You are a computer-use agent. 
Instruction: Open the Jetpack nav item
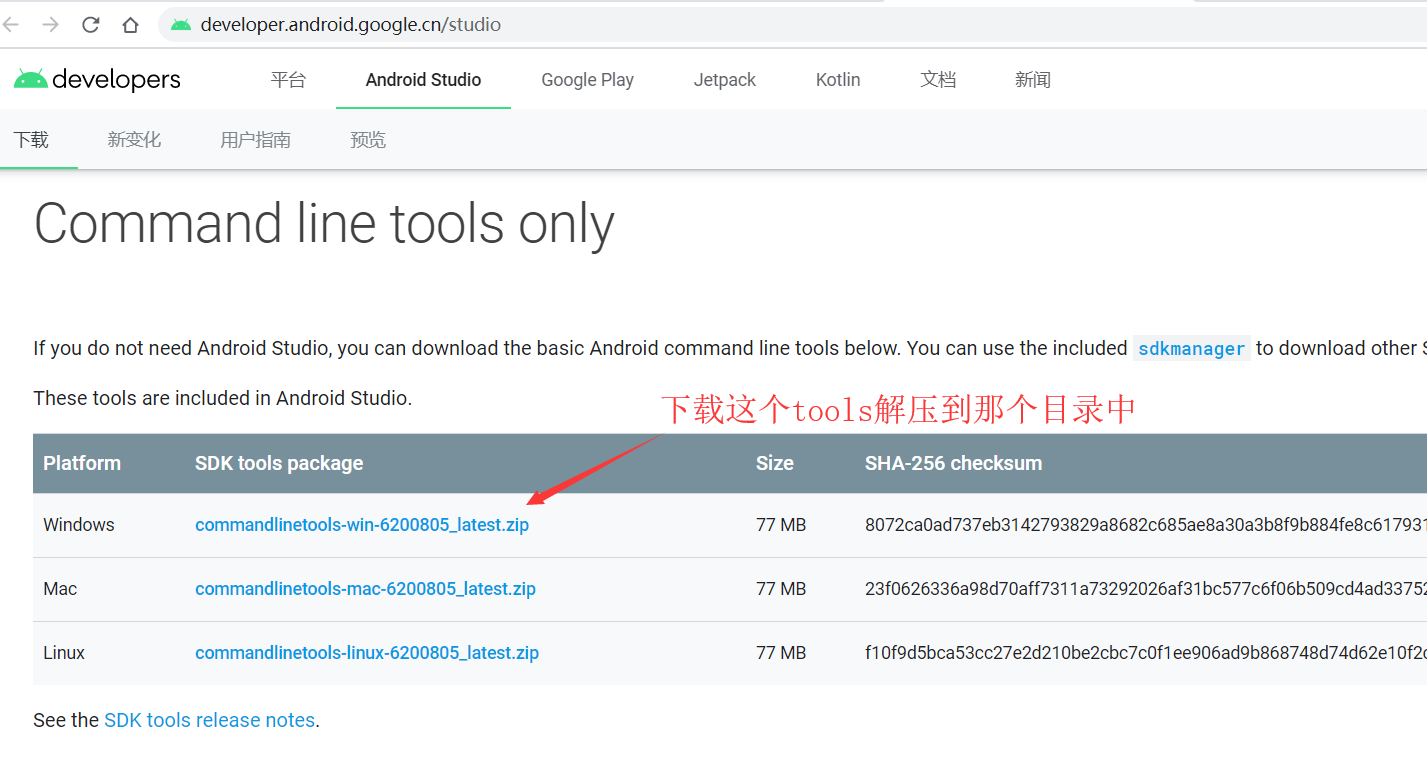tap(725, 80)
